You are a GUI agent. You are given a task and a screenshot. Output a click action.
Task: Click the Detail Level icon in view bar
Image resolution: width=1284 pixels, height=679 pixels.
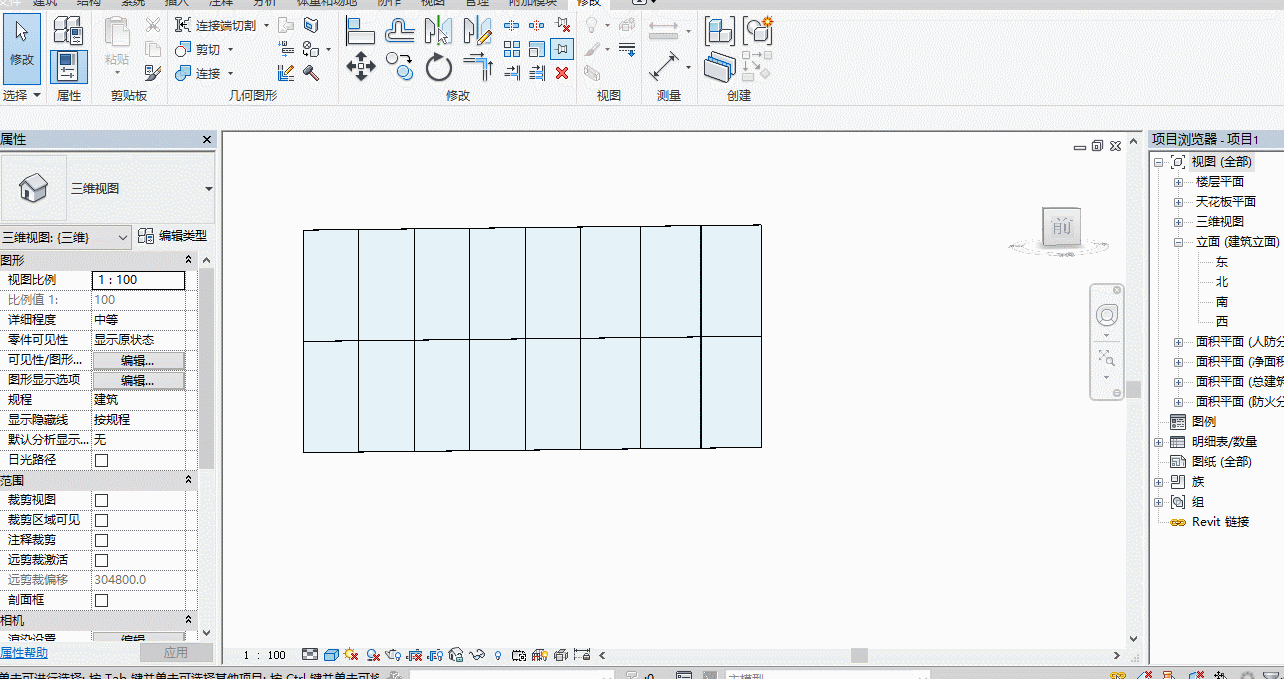click(310, 655)
